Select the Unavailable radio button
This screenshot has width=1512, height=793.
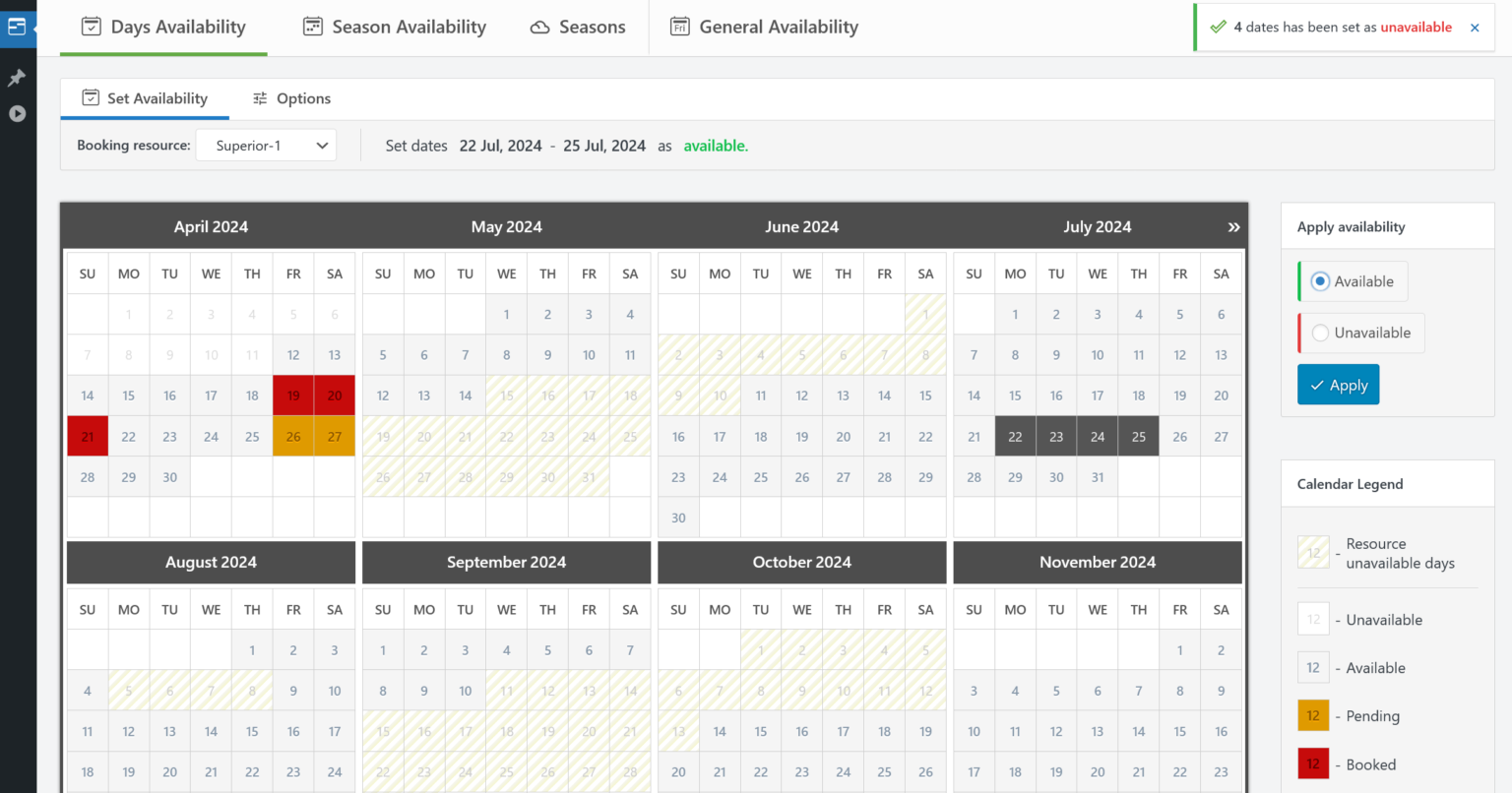click(1320, 333)
